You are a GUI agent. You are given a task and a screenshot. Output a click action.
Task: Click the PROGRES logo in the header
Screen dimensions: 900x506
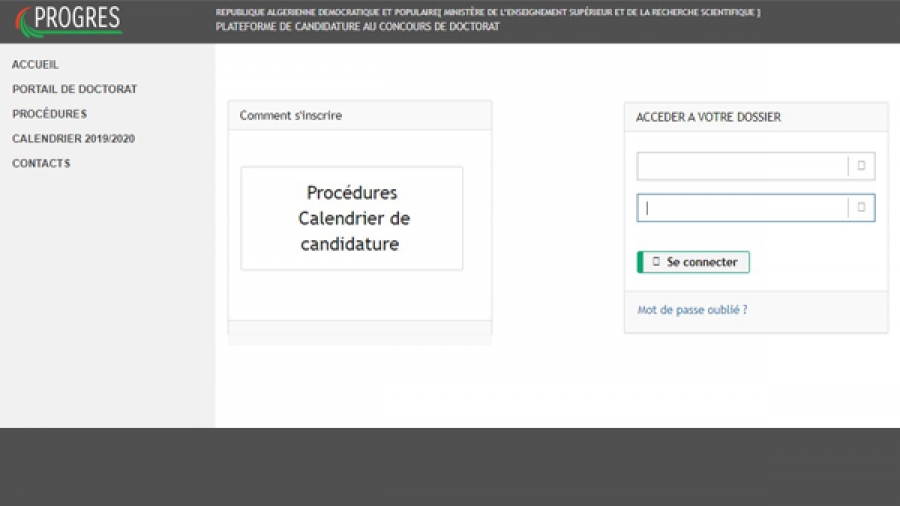69,21
